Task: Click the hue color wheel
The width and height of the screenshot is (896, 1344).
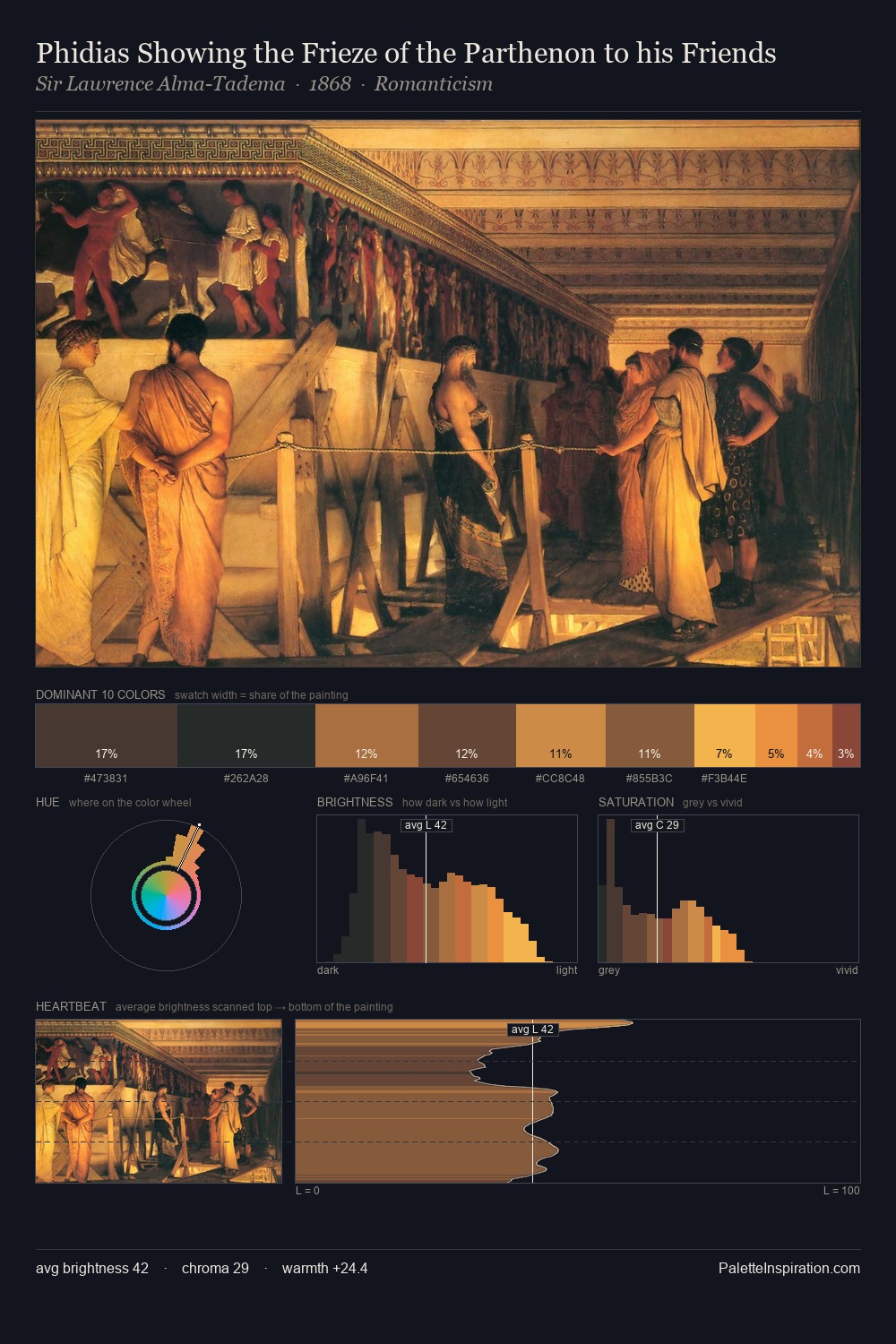Action: (166, 894)
